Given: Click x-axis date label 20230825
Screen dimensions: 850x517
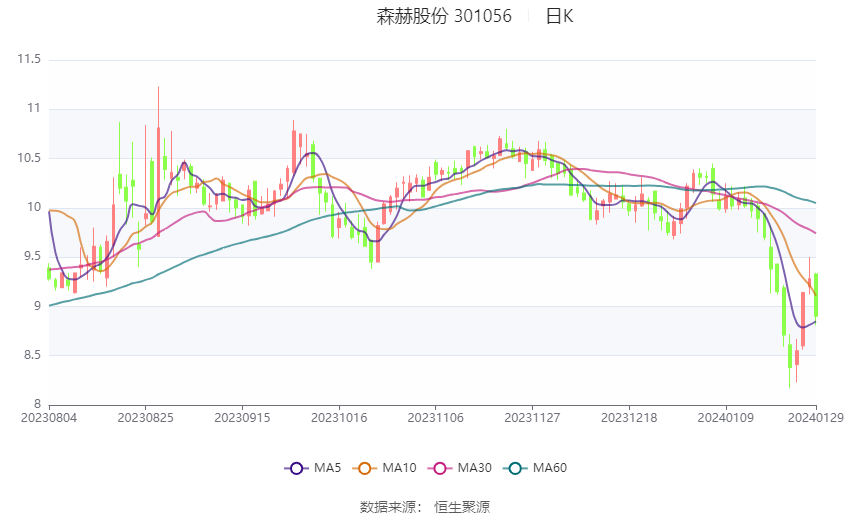Looking at the screenshot, I should point(145,418).
